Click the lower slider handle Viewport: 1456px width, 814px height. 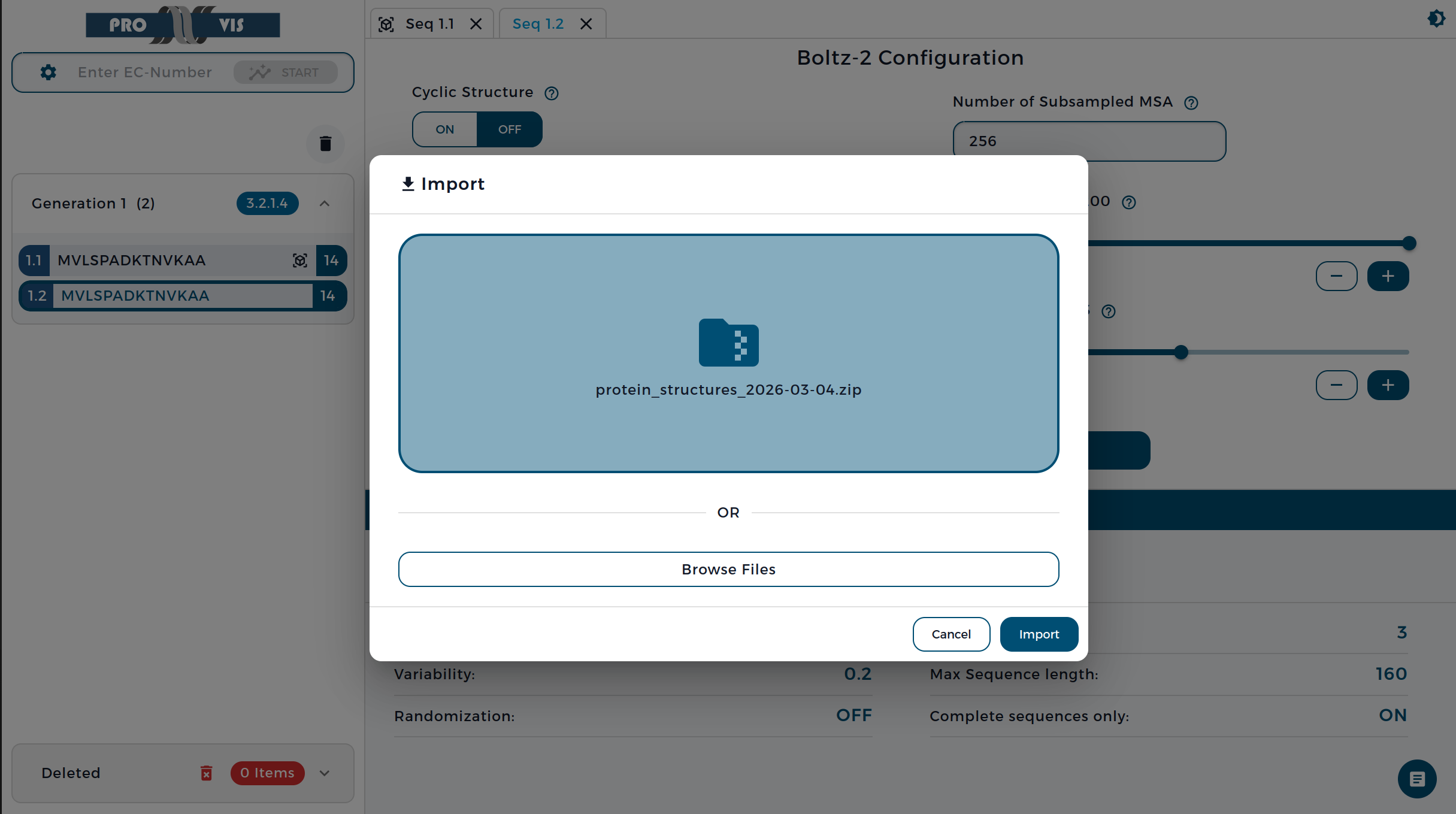pyautogui.click(x=1180, y=352)
